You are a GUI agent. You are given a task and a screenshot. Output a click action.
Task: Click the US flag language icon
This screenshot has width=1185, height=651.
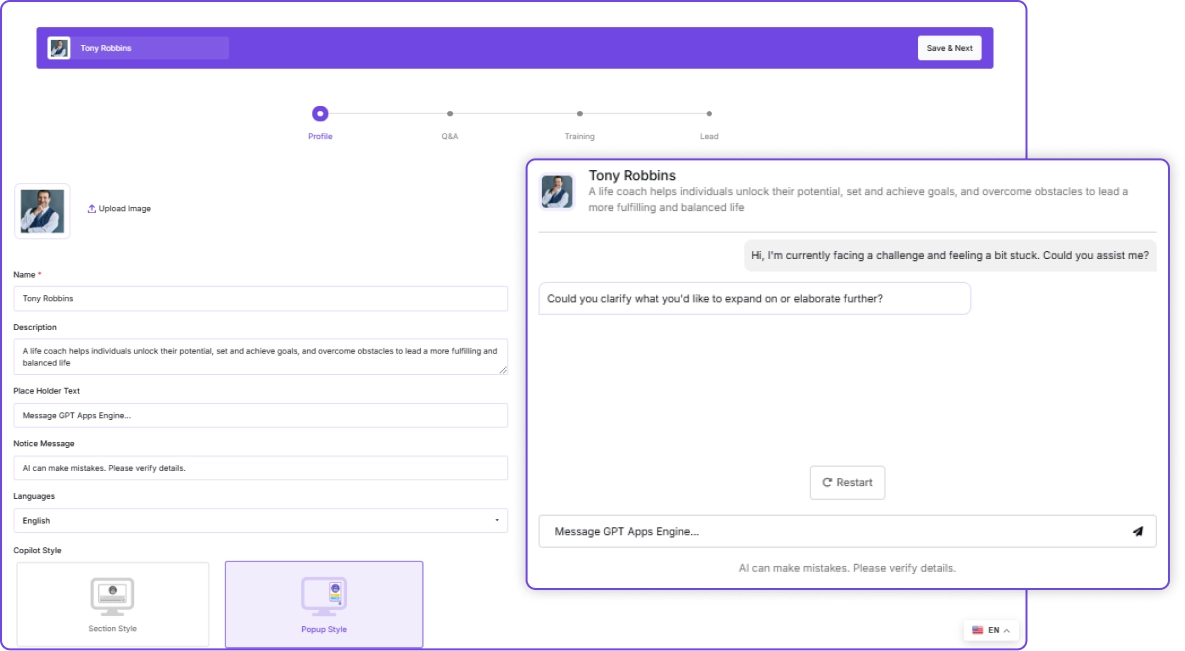tap(977, 630)
